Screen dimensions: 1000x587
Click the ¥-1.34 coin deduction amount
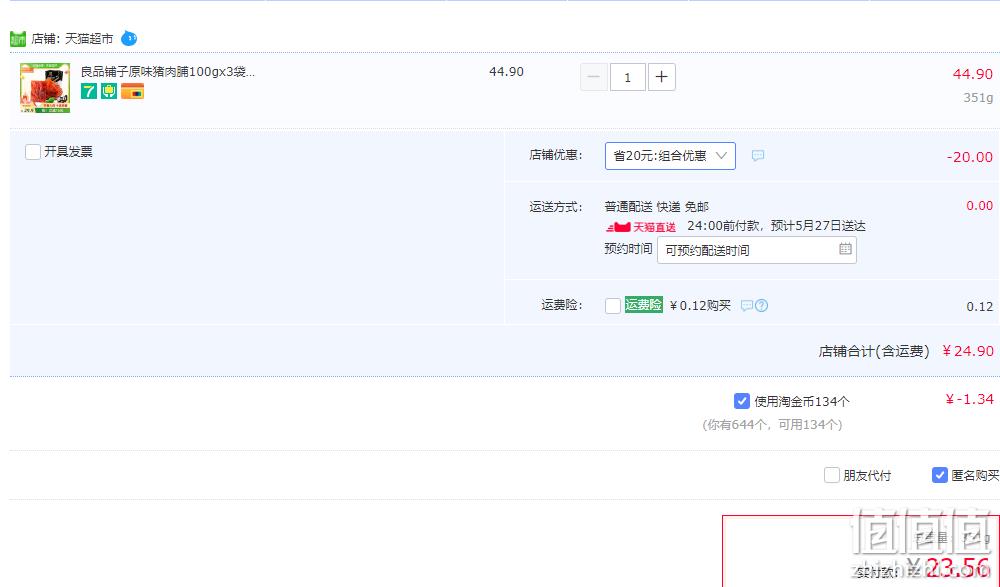coord(969,399)
